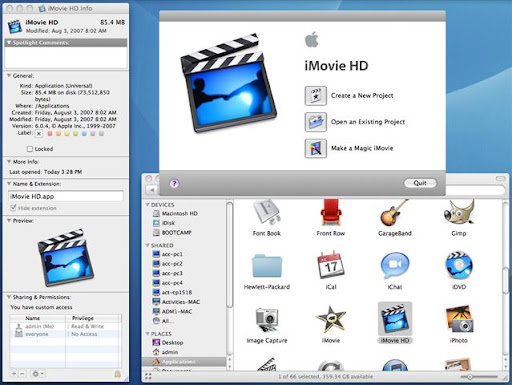
Task: Select the iMovie star icon
Action: point(331,320)
